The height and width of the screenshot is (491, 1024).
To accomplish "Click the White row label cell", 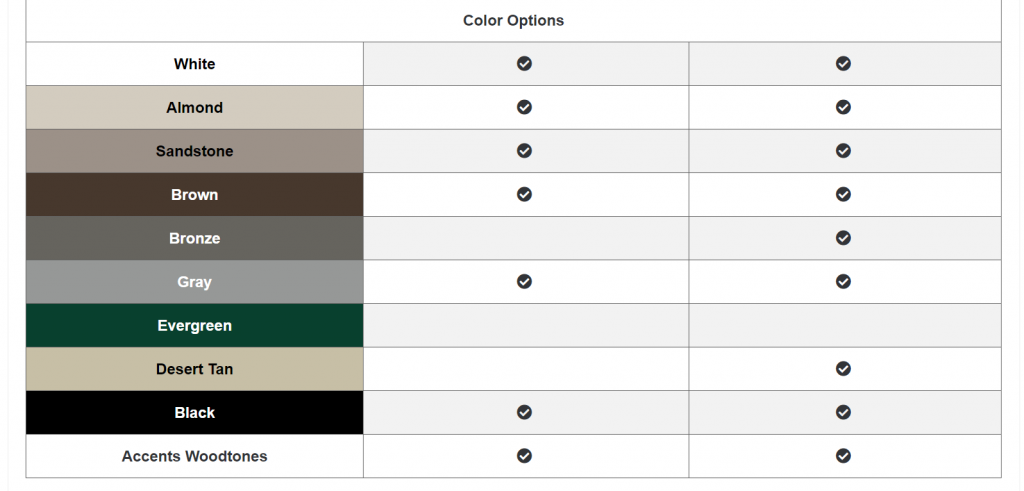I will click(x=195, y=64).
